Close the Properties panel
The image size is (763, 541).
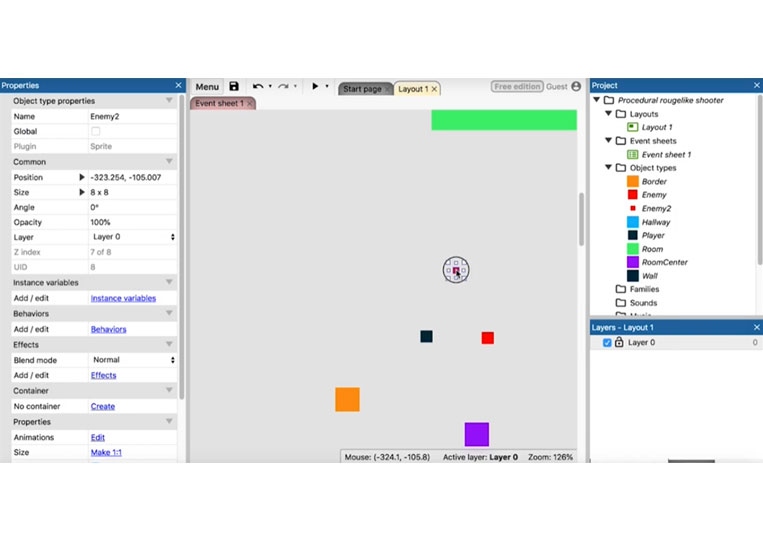click(179, 85)
